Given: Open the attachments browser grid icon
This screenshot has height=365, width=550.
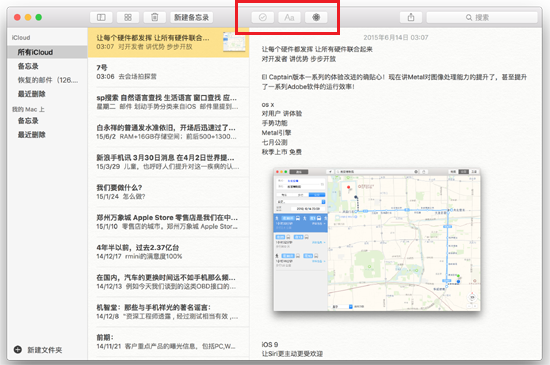Looking at the screenshot, I should point(128,17).
